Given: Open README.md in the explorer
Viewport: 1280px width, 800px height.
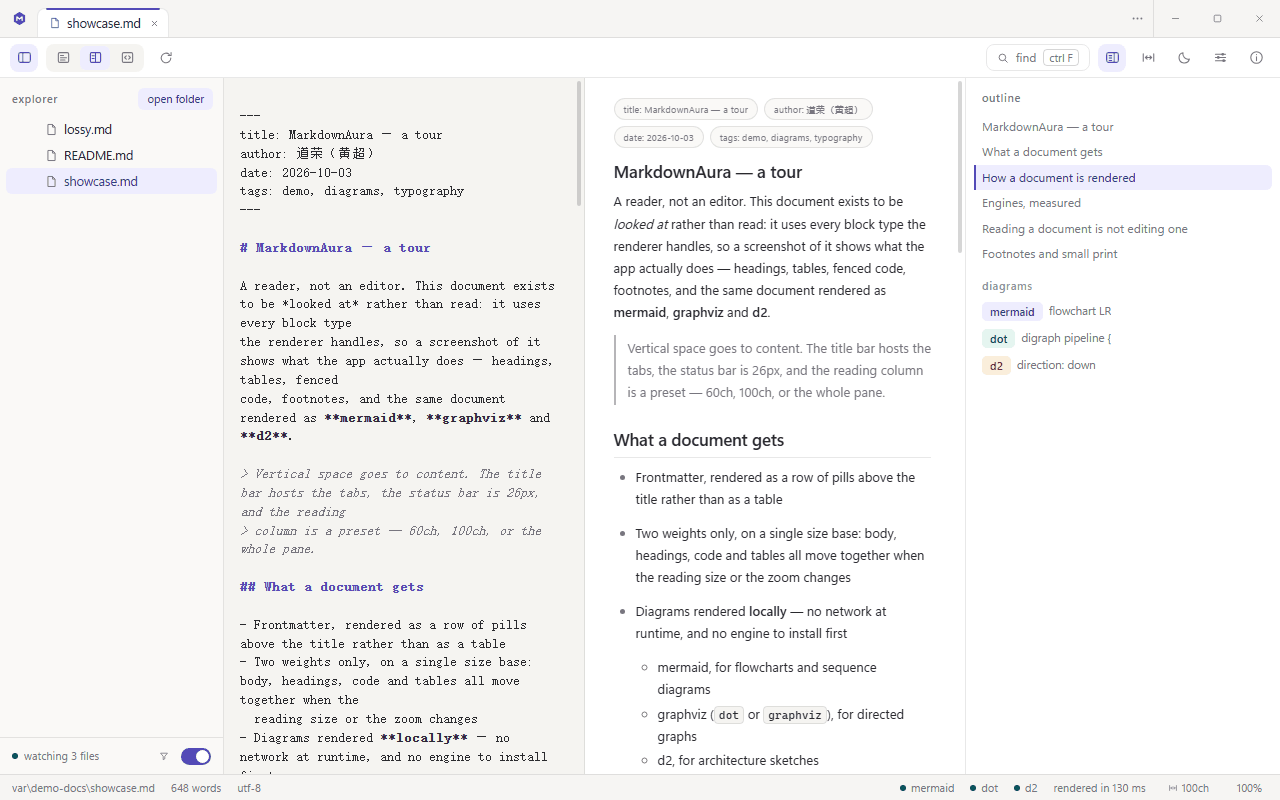Looking at the screenshot, I should tap(111, 155).
